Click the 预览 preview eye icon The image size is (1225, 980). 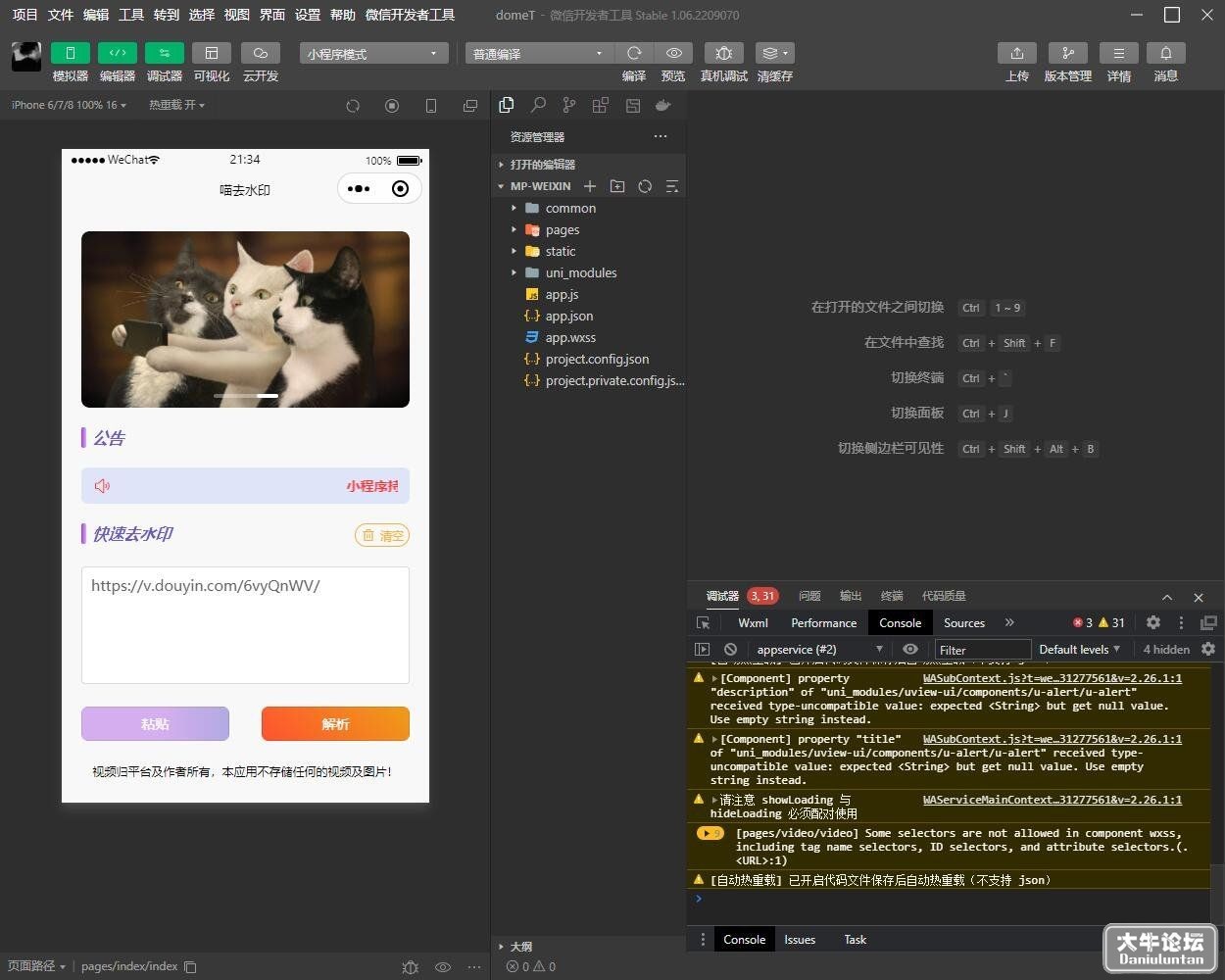coord(673,53)
